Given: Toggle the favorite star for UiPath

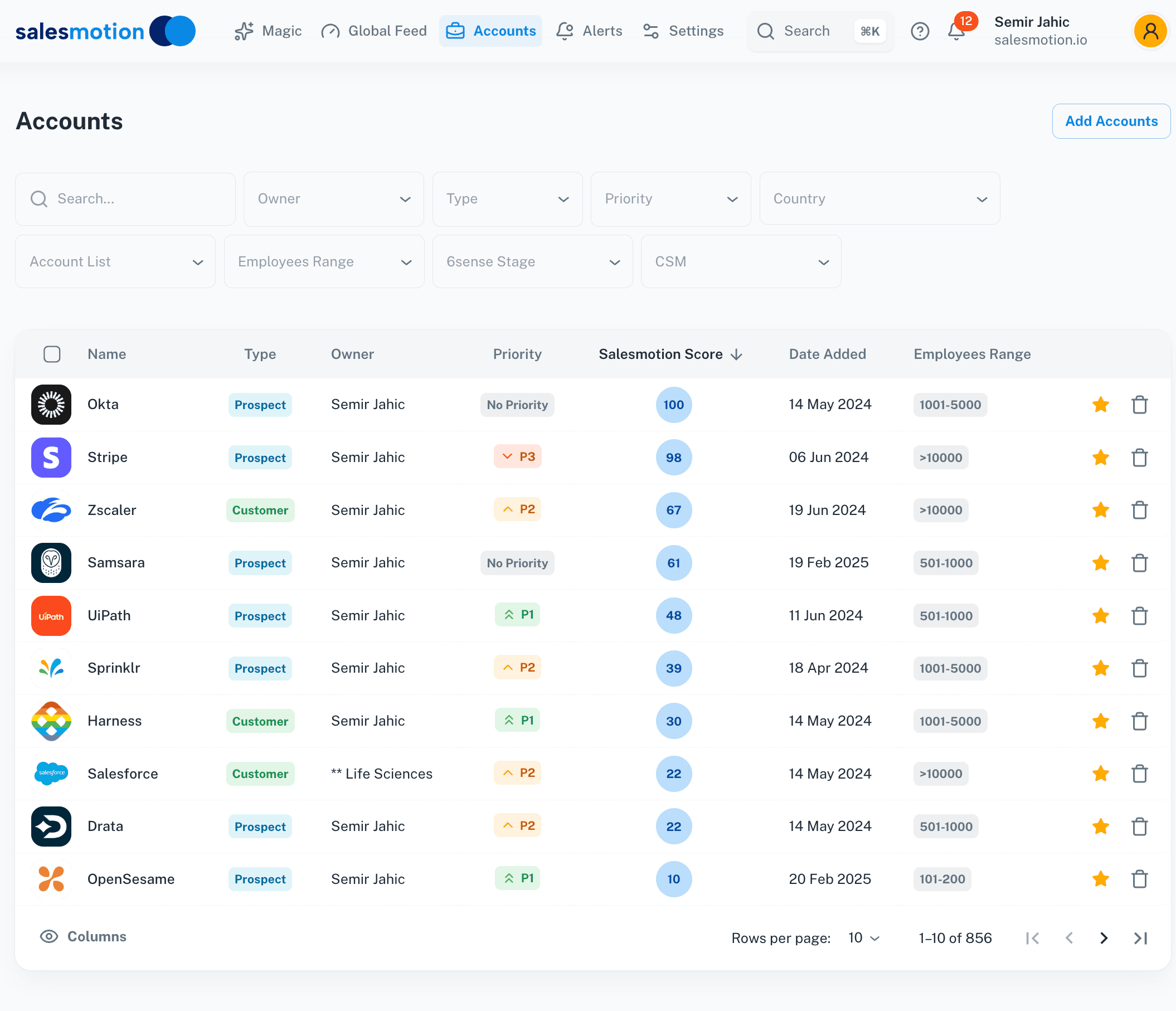Looking at the screenshot, I should (1101, 615).
